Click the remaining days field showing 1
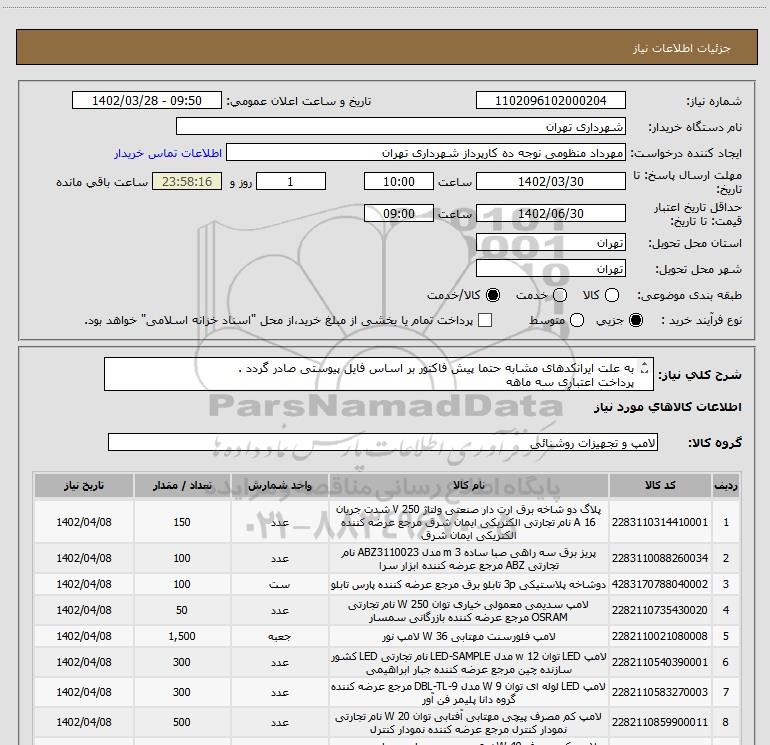The height and width of the screenshot is (745, 770). click(291, 181)
